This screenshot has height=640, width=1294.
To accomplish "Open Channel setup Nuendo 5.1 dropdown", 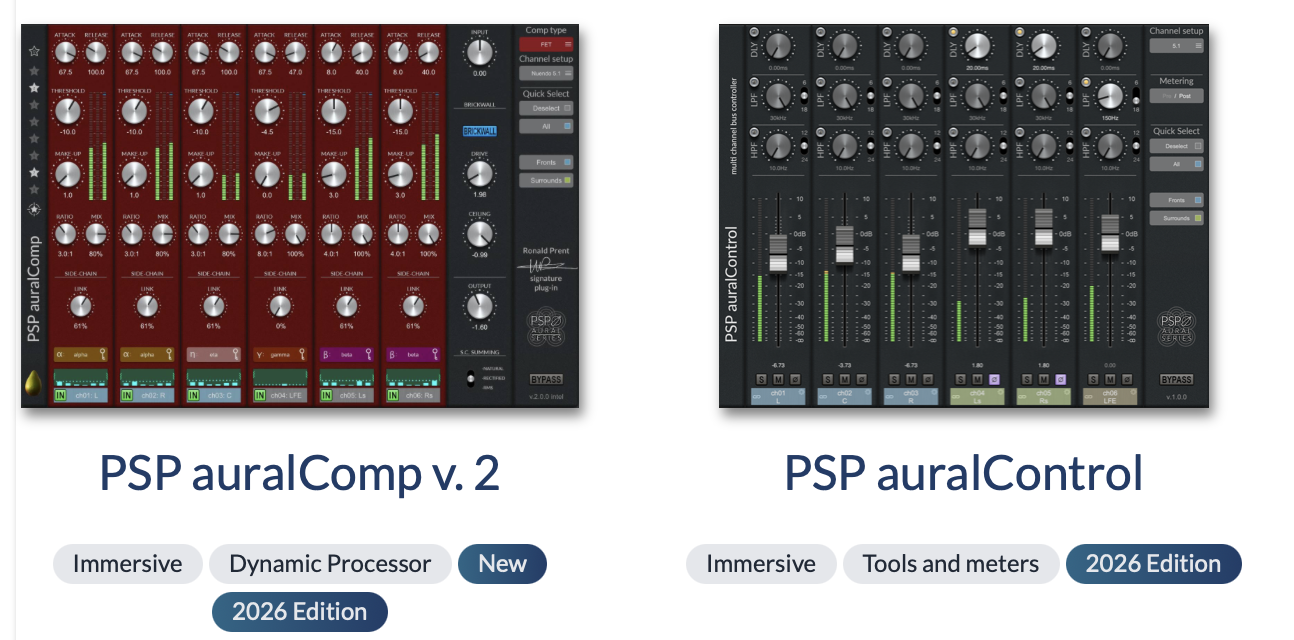I will coord(546,73).
